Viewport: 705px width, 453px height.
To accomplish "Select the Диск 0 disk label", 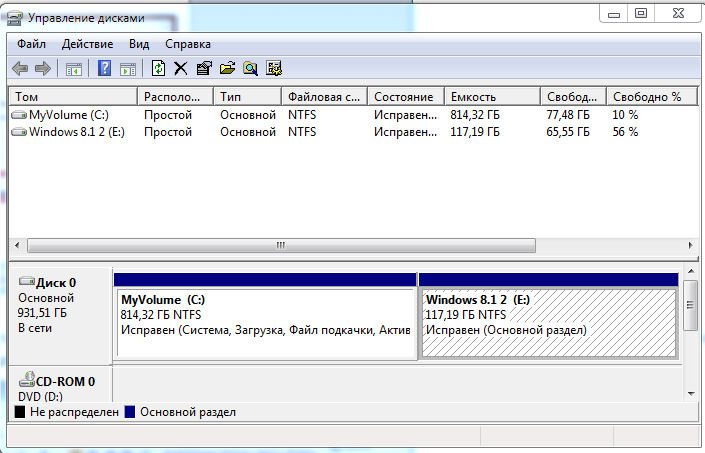I will (56, 283).
